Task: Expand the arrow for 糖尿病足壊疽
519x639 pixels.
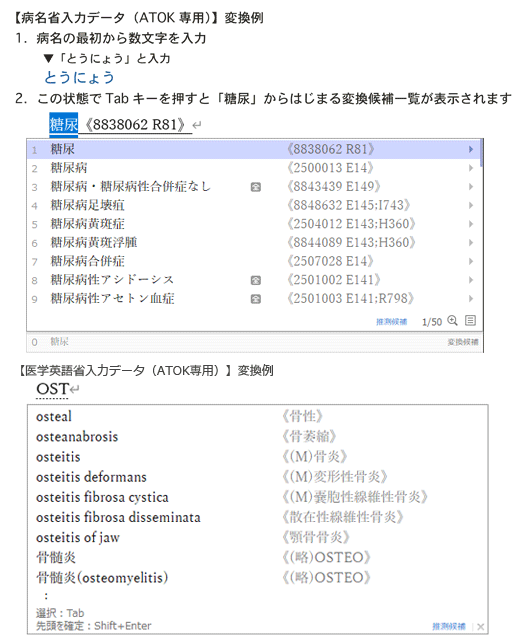Action: point(471,205)
